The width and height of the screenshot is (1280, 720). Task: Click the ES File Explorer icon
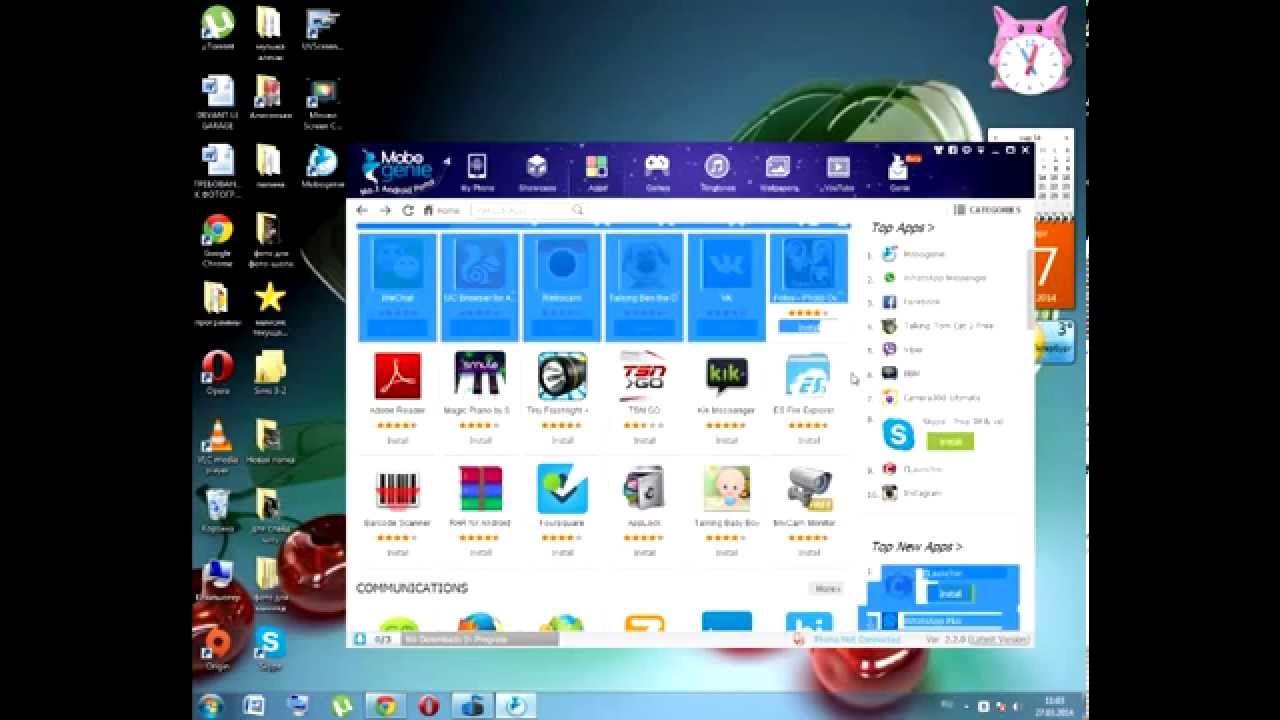(x=808, y=375)
